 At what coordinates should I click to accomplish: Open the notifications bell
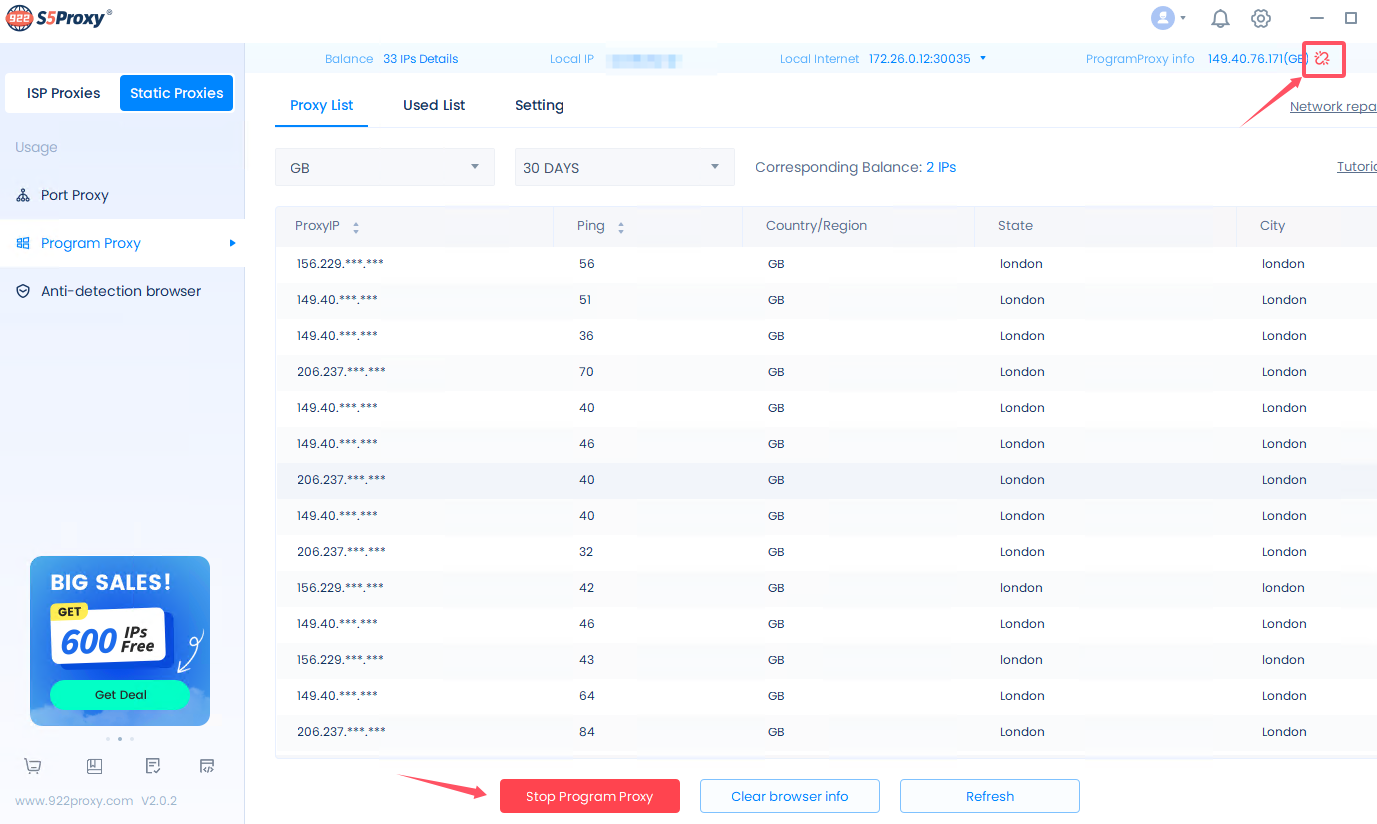click(1220, 19)
